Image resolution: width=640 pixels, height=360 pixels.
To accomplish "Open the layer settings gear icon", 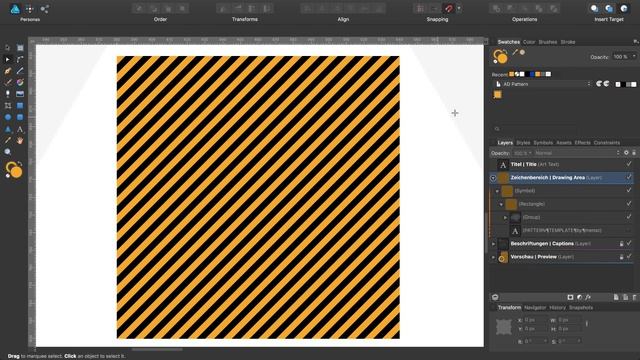I will (x=626, y=153).
